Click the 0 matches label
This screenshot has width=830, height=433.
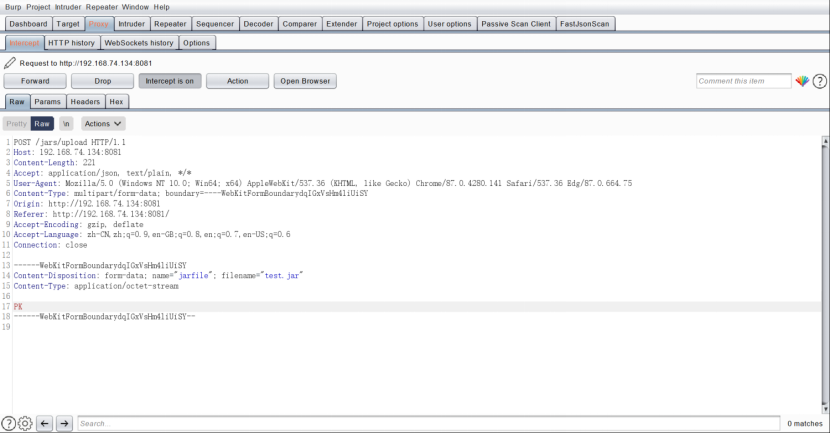[805, 423]
